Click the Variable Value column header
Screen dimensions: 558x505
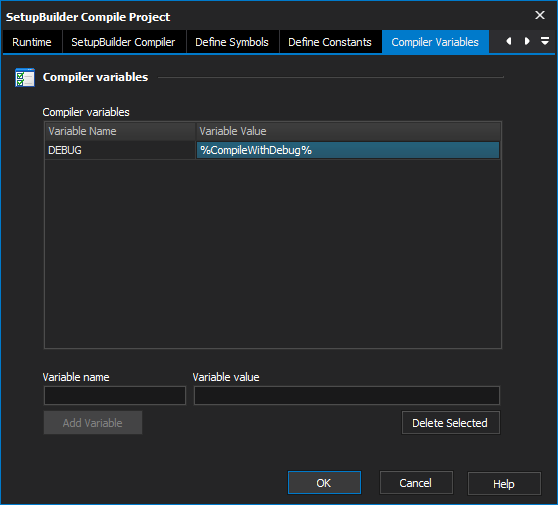[348, 131]
